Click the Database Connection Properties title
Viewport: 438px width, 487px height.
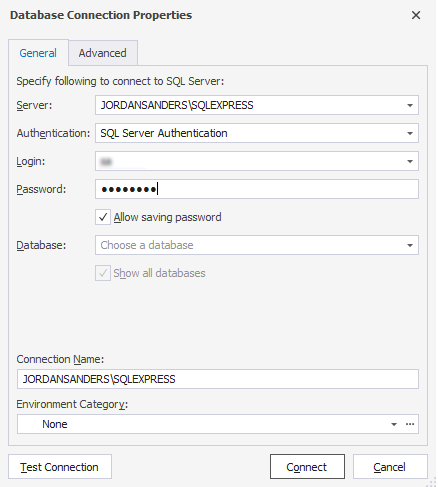[101, 15]
